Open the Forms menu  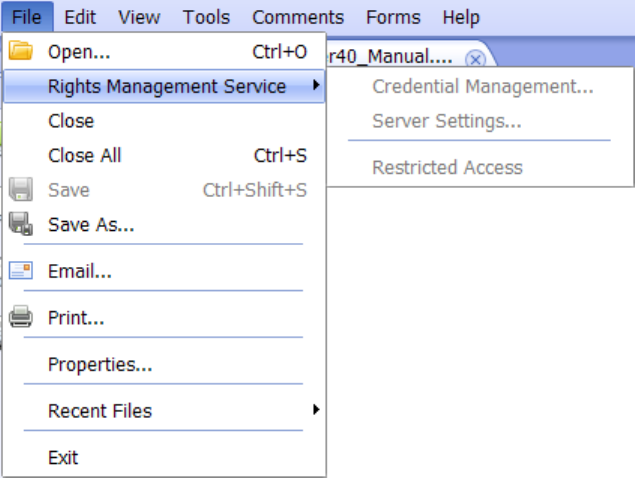click(x=393, y=17)
